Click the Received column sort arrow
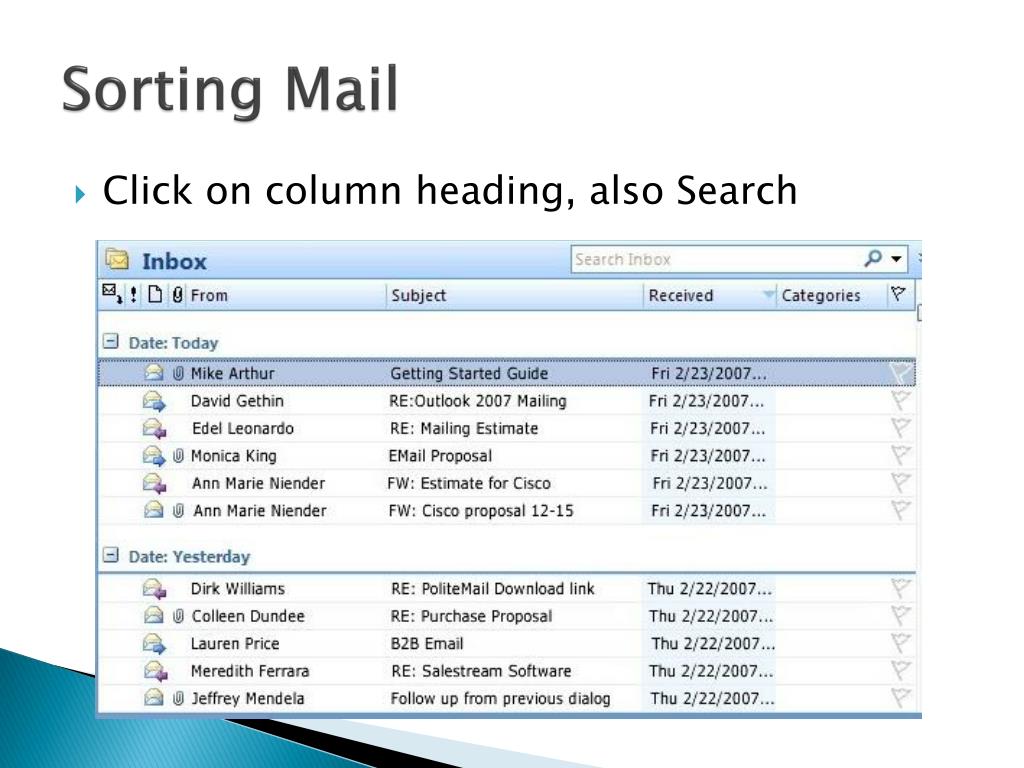 click(768, 295)
